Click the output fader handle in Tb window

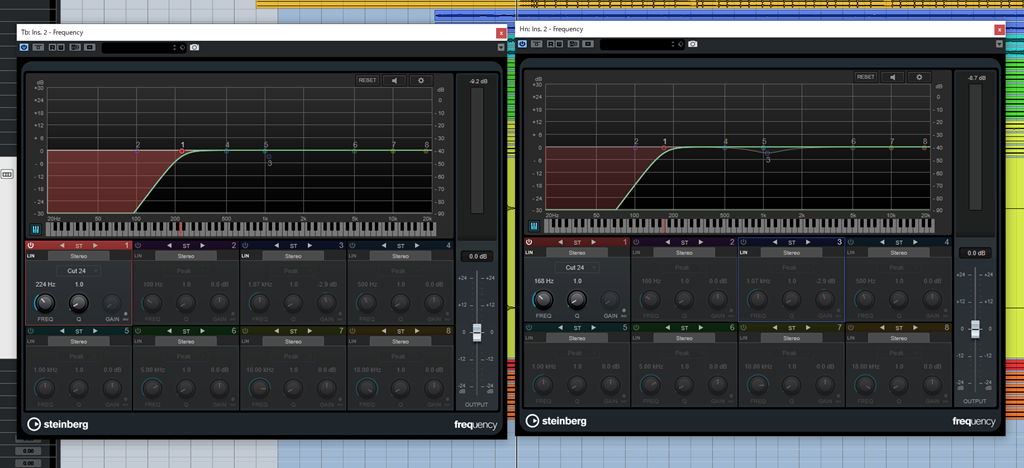point(477,331)
